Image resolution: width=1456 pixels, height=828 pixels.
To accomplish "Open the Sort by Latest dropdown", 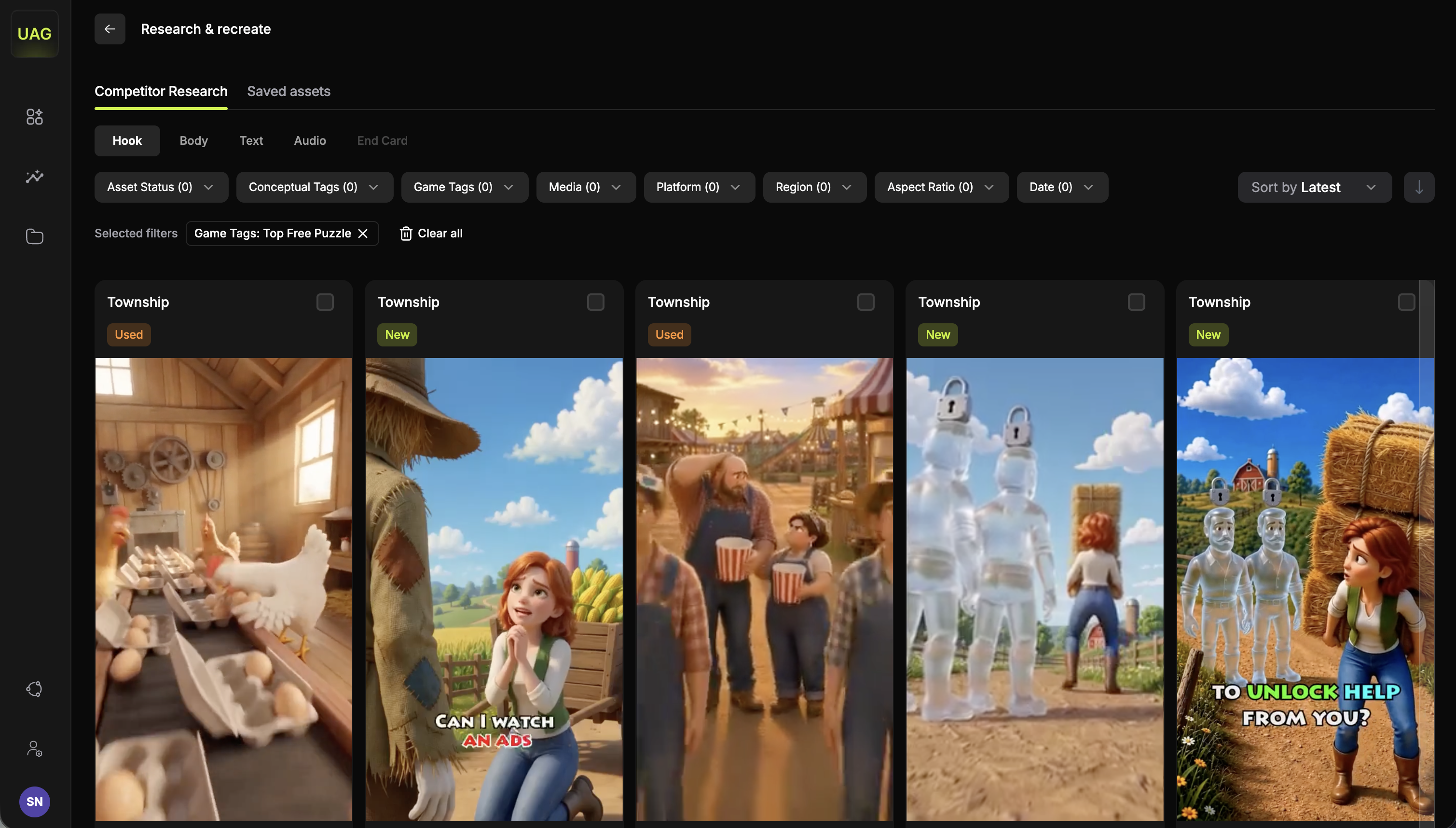I will tap(1315, 187).
